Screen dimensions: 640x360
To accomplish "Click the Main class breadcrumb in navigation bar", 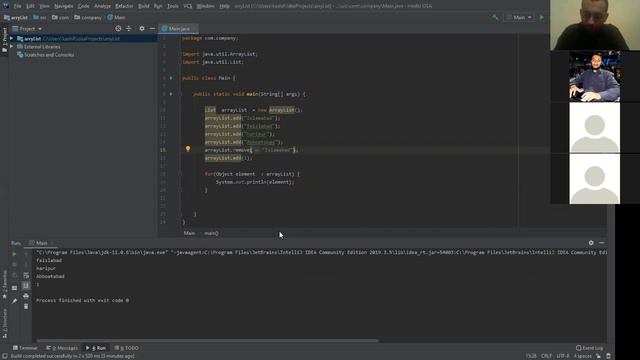I will 116,18.
